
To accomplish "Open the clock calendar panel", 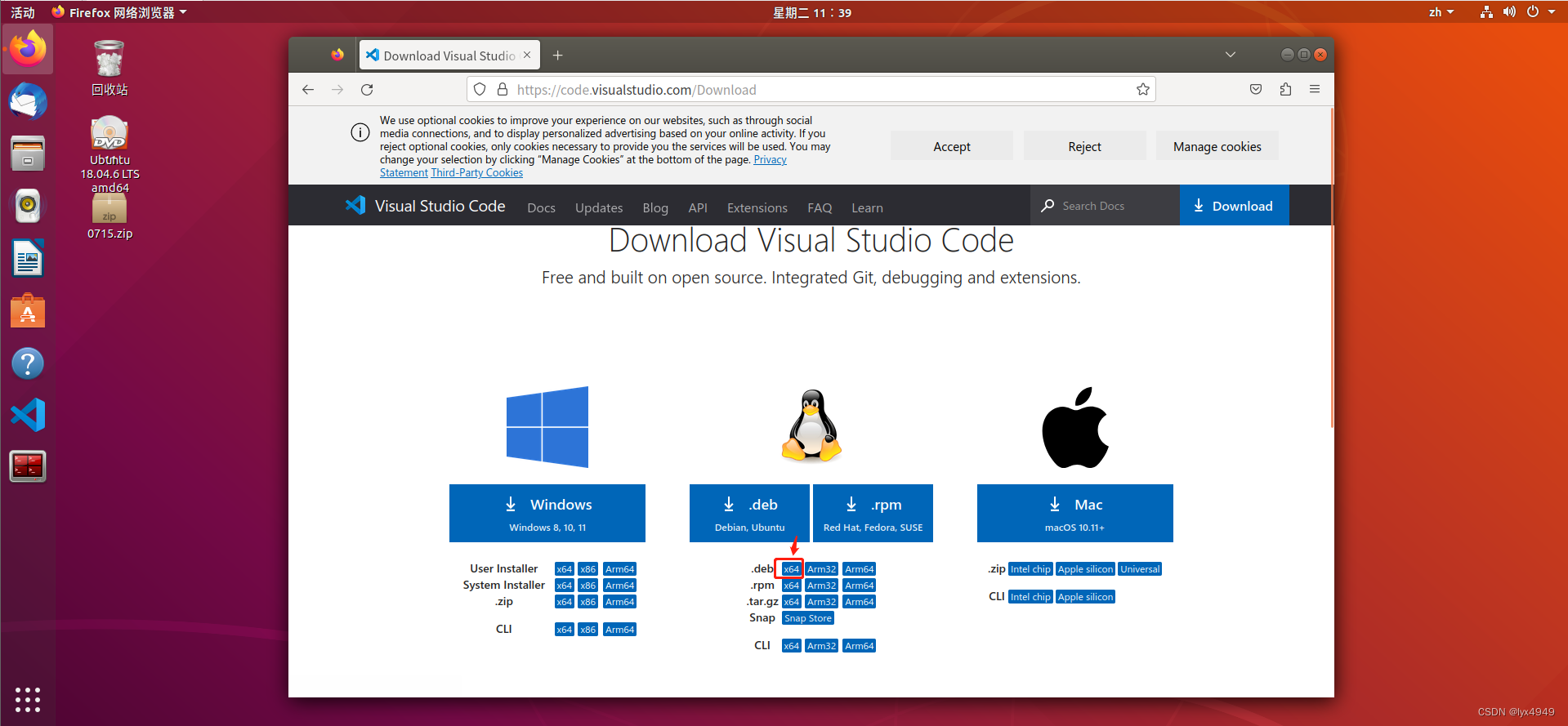I will 812,12.
